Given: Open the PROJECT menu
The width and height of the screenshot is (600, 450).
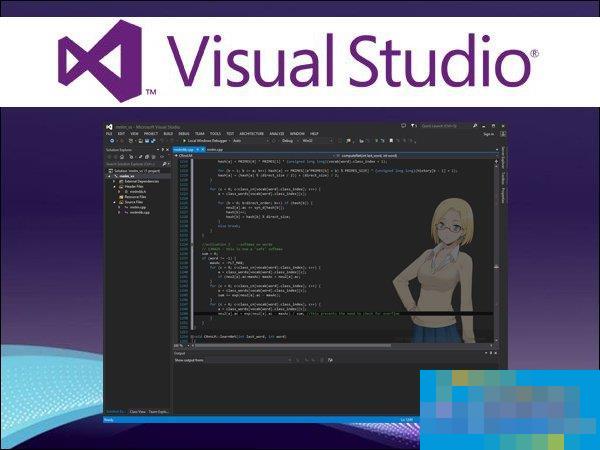Looking at the screenshot, I should point(151,134).
